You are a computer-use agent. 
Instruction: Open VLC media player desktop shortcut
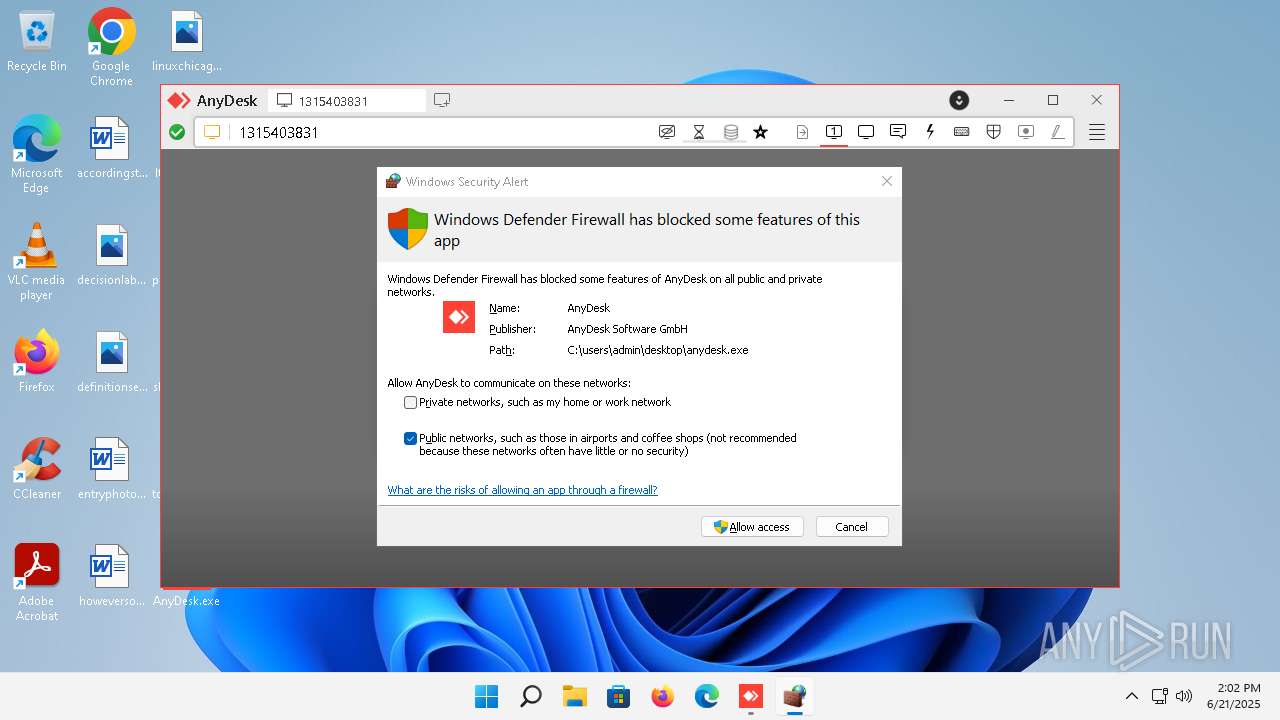click(x=37, y=262)
